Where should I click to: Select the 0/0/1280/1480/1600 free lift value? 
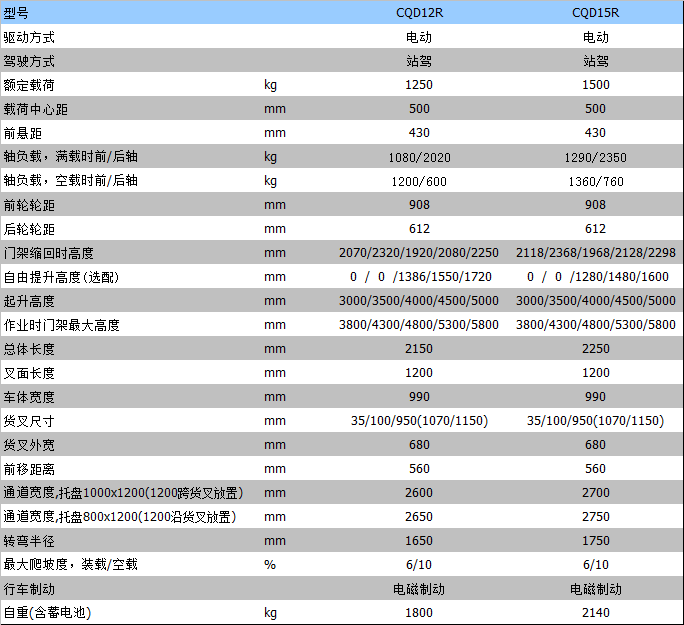click(595, 277)
